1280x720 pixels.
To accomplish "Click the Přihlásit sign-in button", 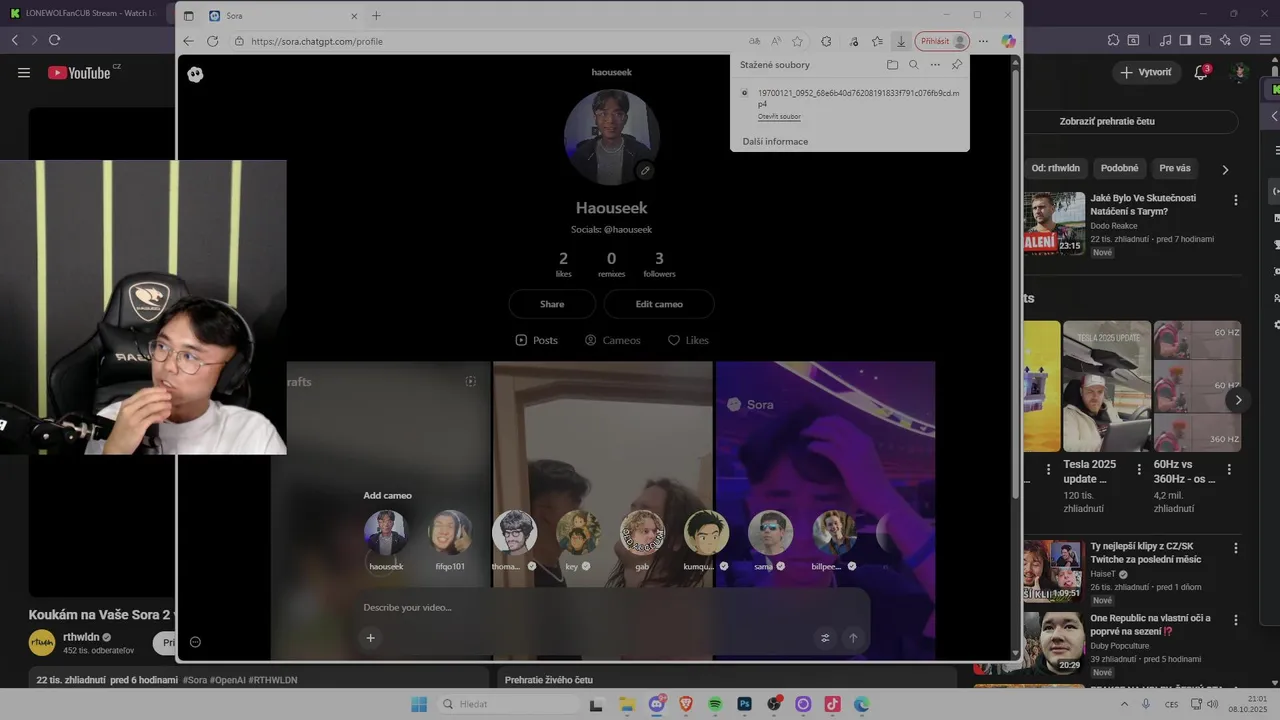I will 943,41.
